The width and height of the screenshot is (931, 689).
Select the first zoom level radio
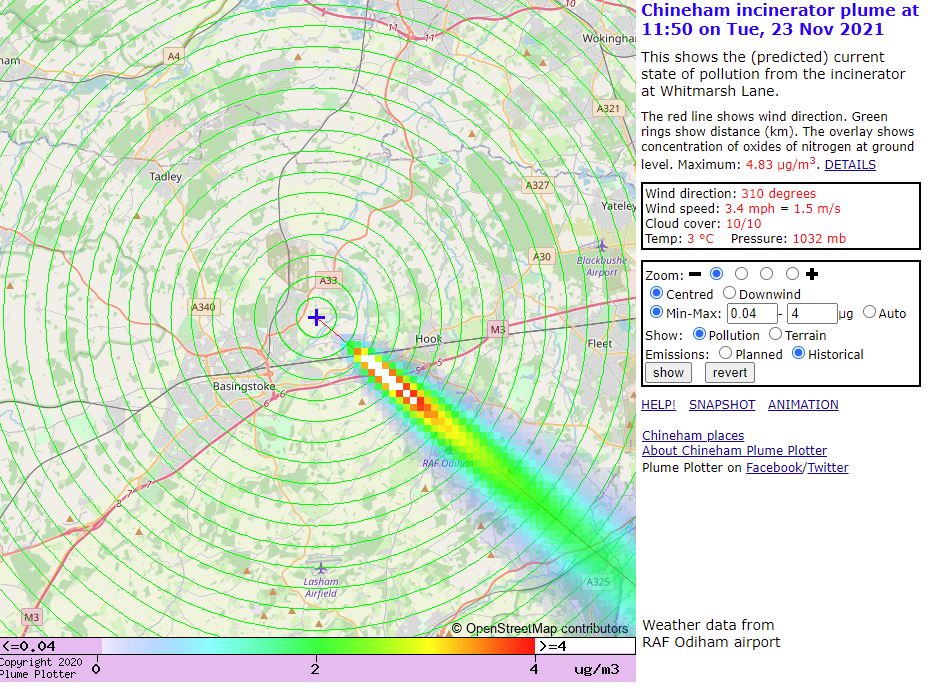tap(717, 274)
